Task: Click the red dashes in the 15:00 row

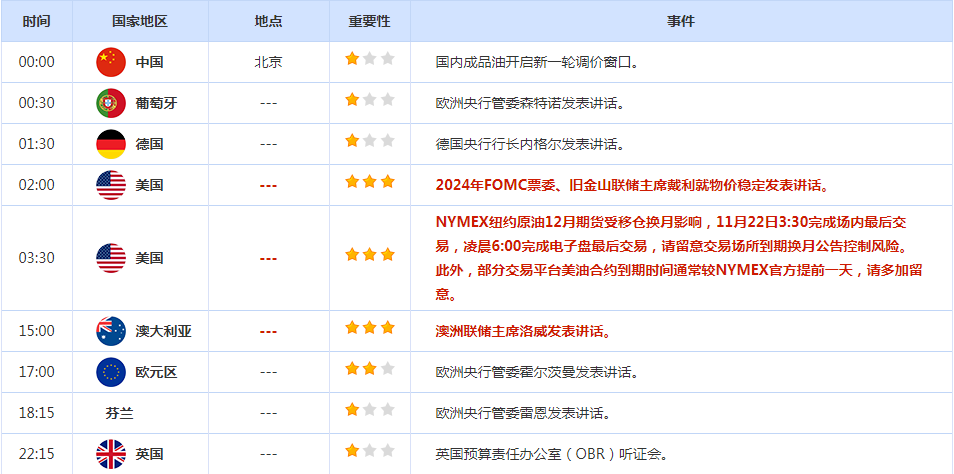Action: 268,332
